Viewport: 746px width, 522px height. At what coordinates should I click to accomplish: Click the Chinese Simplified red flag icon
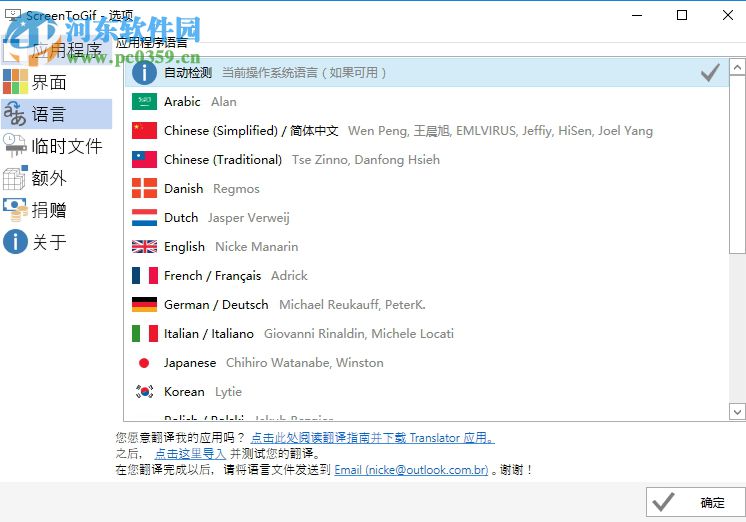tap(144, 130)
